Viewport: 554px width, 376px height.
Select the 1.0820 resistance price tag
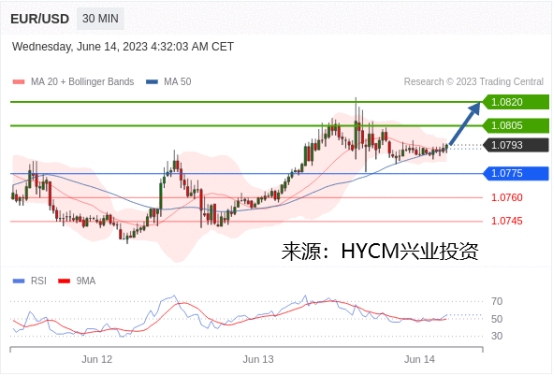515,102
